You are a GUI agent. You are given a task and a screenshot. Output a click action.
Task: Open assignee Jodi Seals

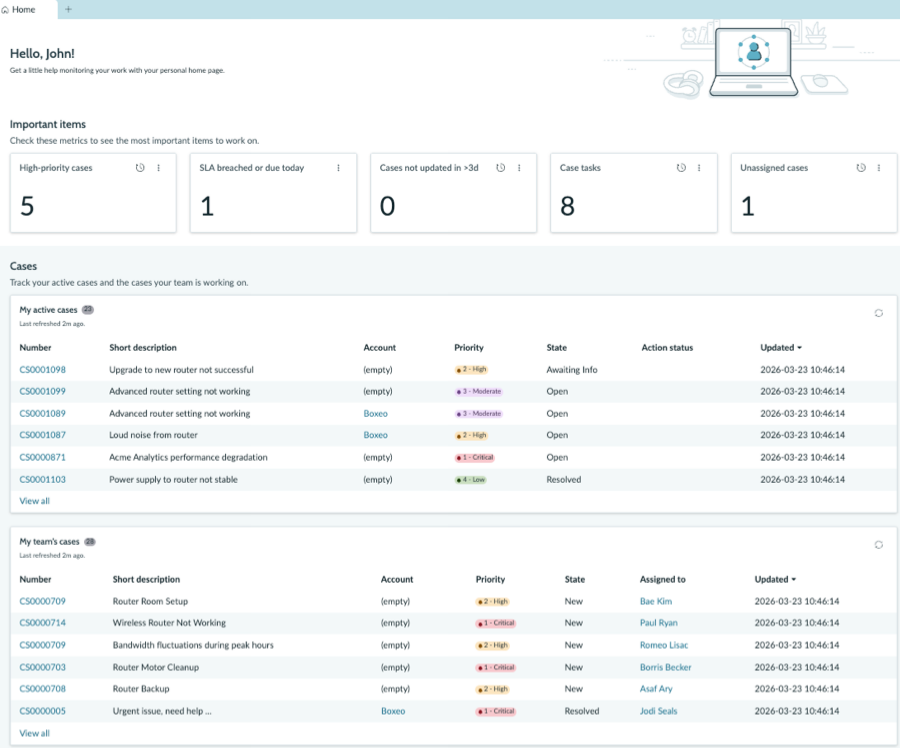[658, 711]
